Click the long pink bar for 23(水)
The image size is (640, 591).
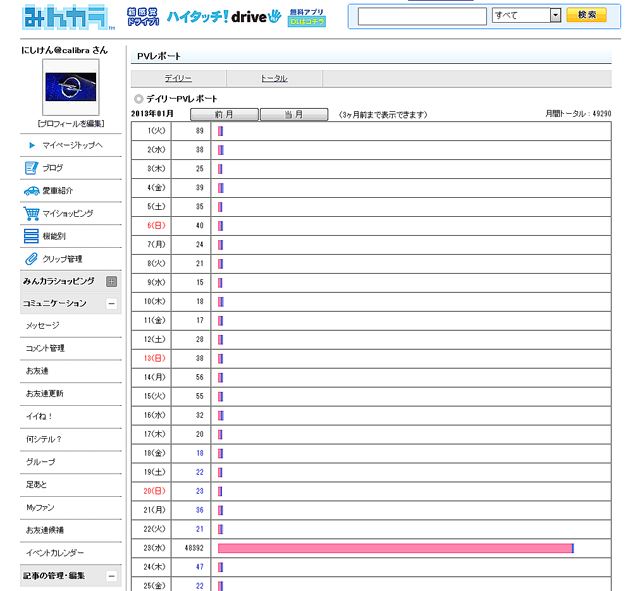396,548
